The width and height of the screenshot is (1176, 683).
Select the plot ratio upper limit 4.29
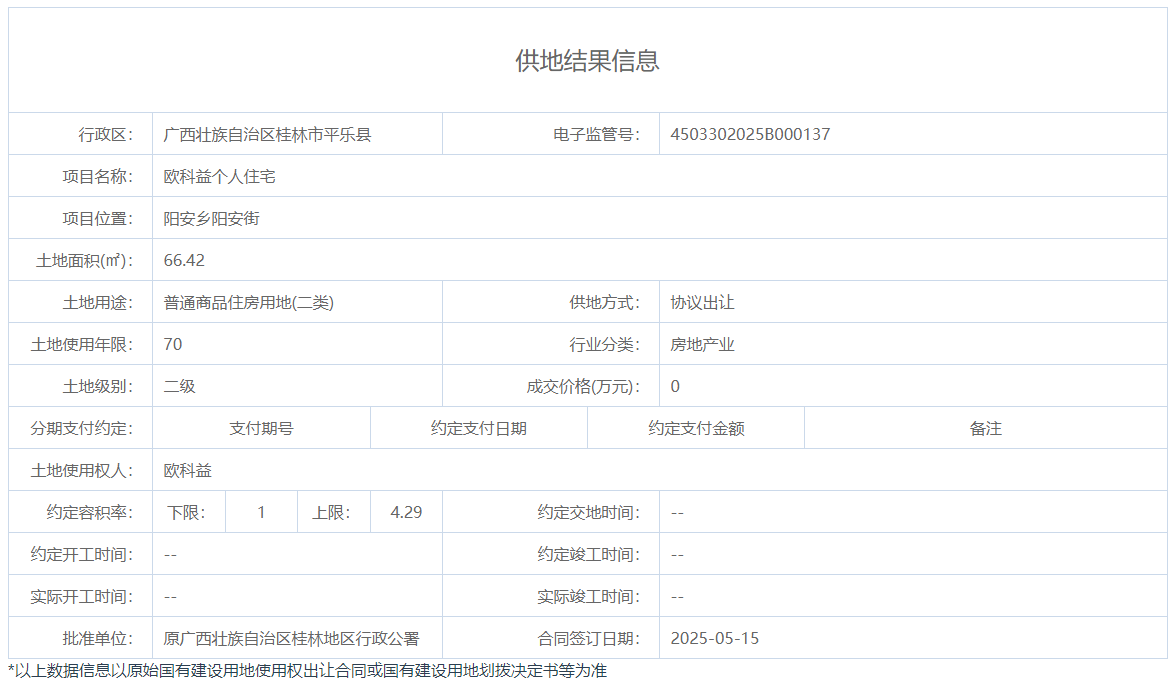pos(406,512)
